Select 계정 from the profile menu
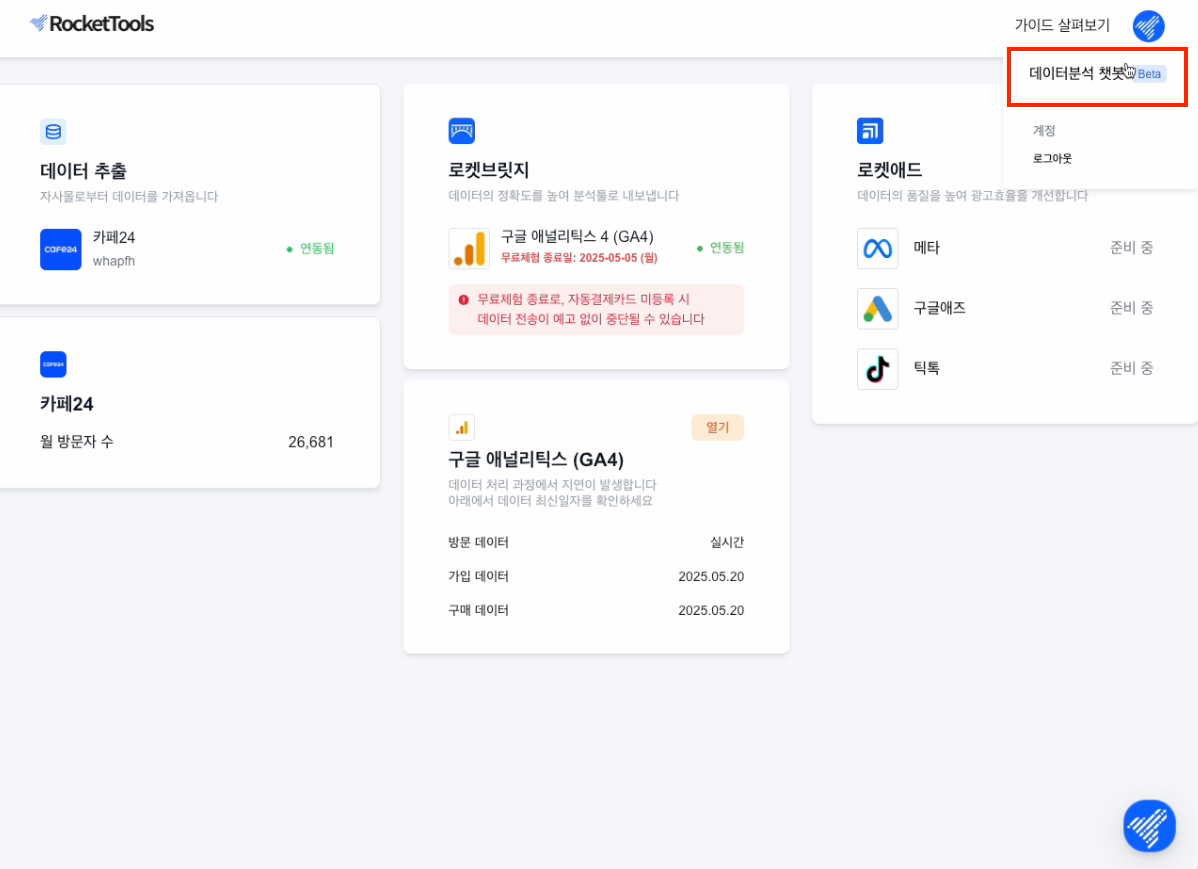 click(x=1044, y=131)
